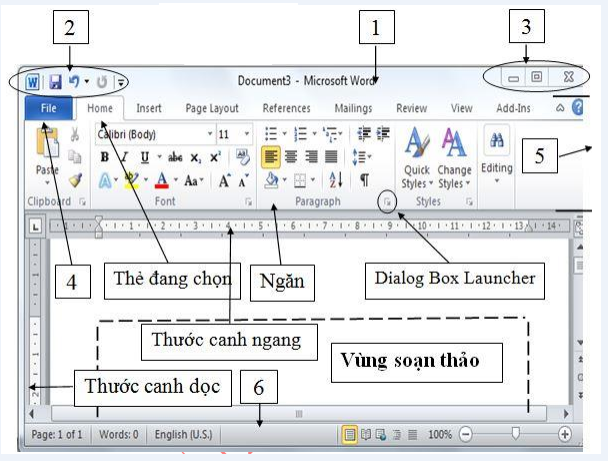Toggle Superscript formatting
This screenshot has height=461, width=608.
tap(215, 157)
